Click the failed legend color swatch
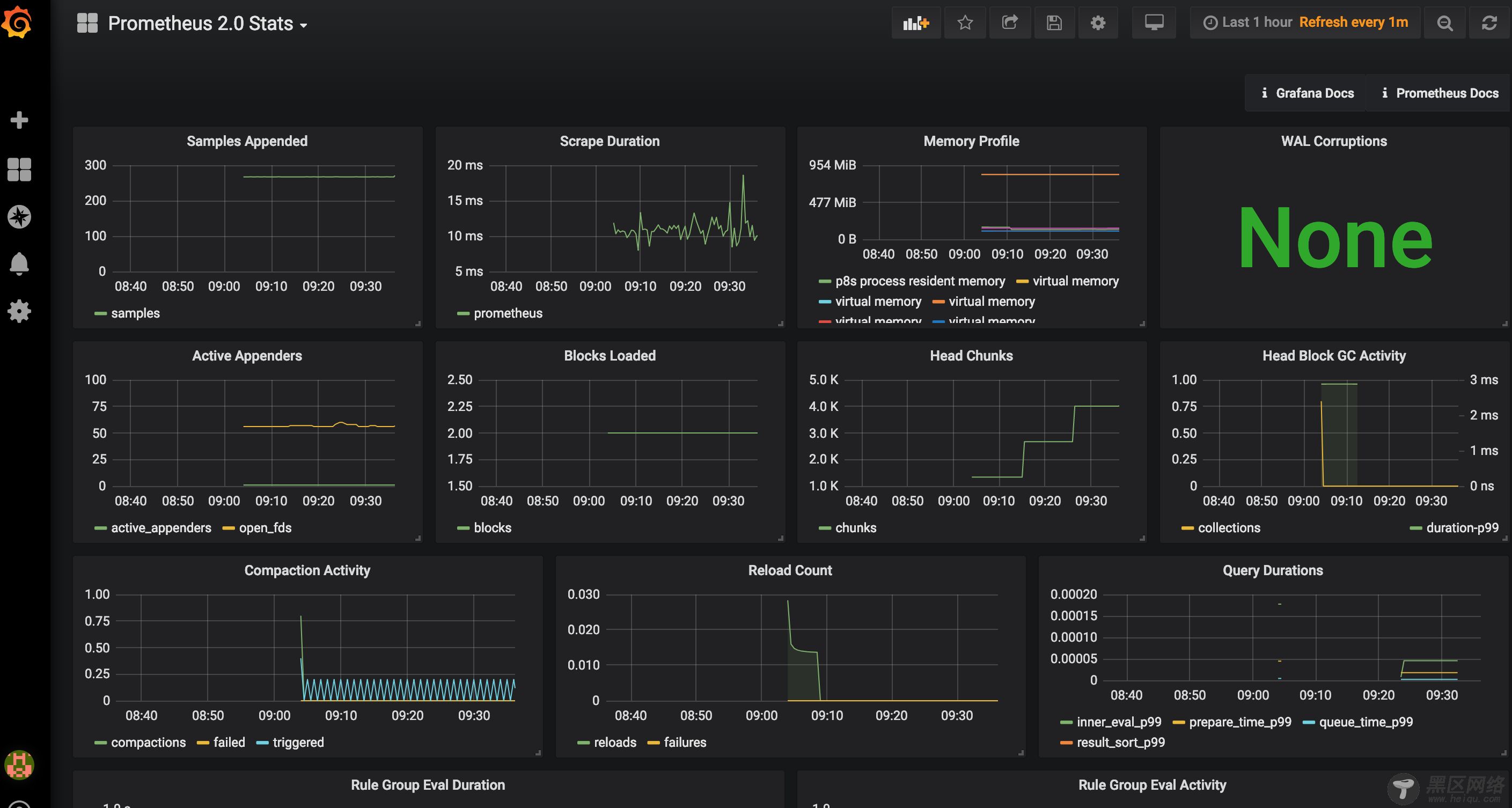Viewport: 1512px width, 808px height. click(x=203, y=744)
